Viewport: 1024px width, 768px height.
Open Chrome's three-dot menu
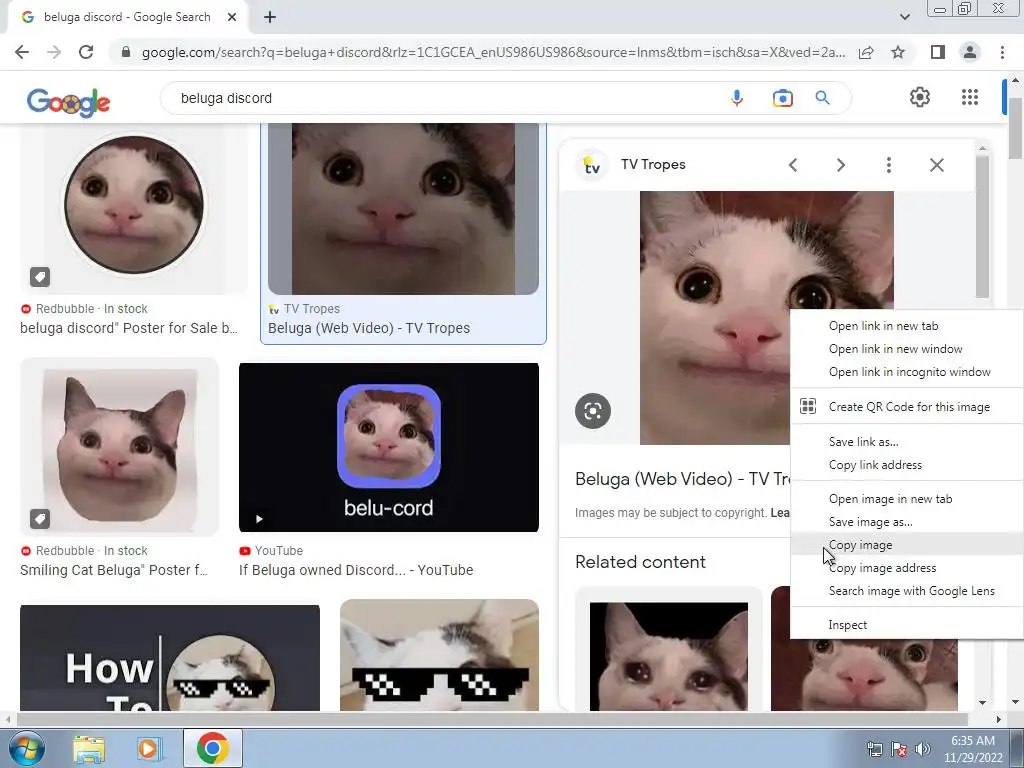coord(1002,52)
